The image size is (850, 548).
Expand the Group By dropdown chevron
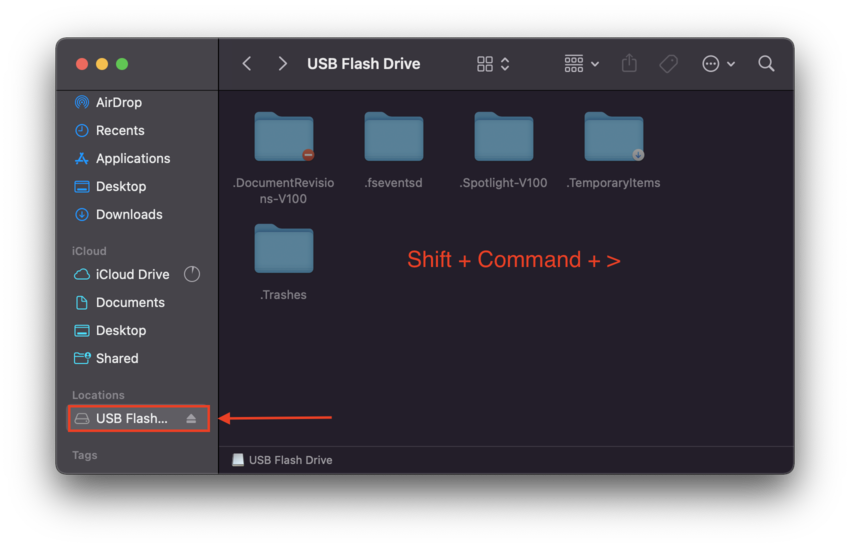pos(595,64)
